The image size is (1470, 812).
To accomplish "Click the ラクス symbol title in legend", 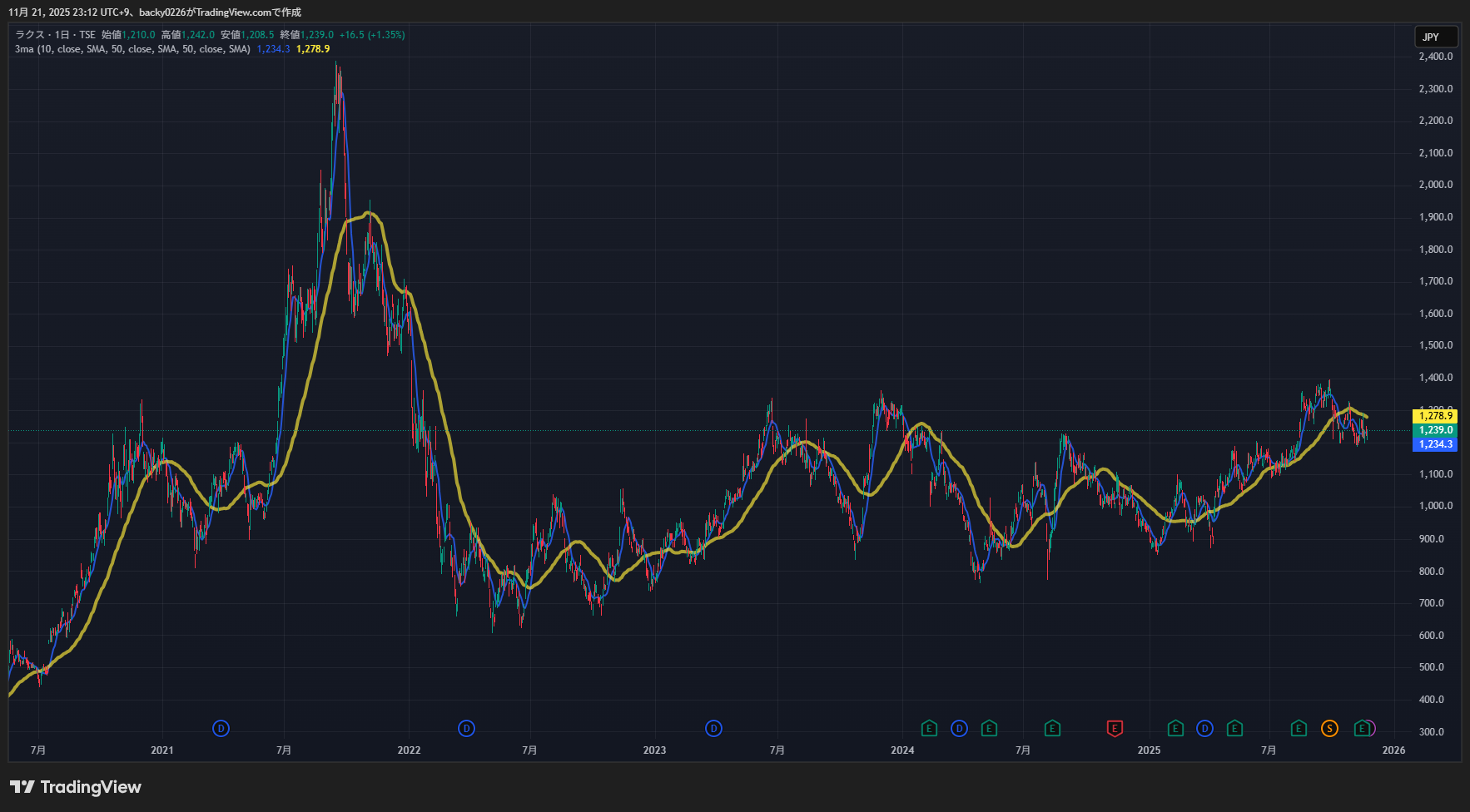I will (30, 35).
